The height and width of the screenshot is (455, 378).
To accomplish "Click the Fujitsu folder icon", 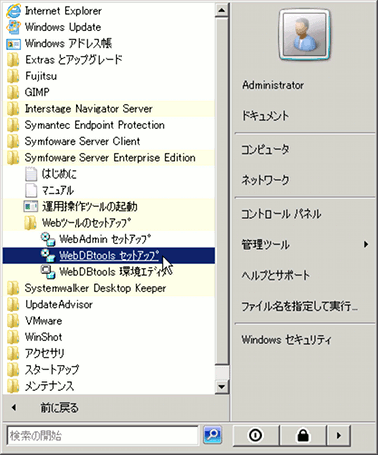I will 13,76.
